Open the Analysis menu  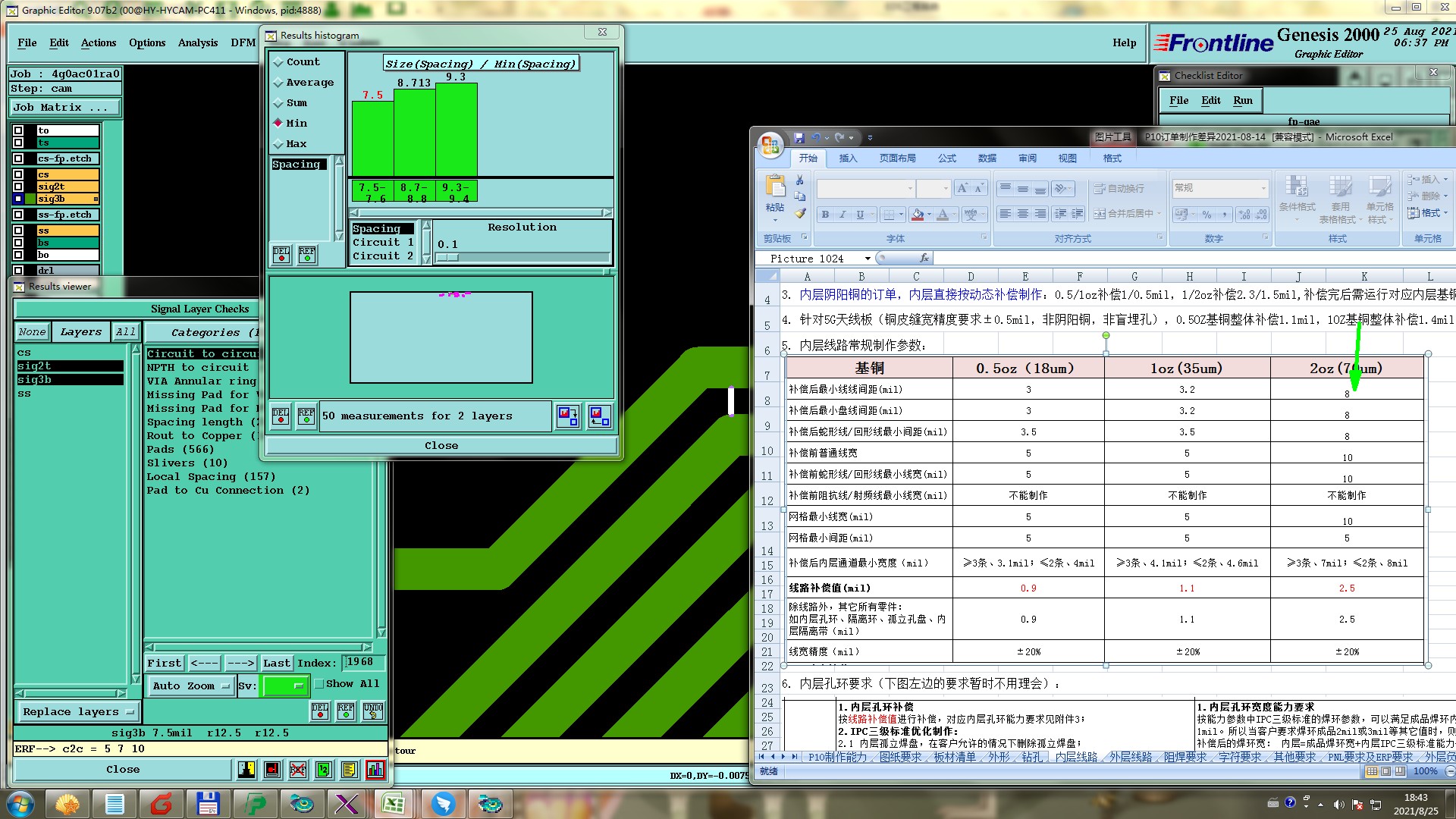click(x=197, y=43)
